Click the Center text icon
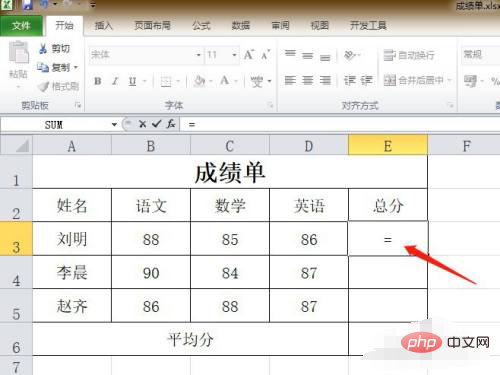This screenshot has height=375, width=500. (307, 80)
